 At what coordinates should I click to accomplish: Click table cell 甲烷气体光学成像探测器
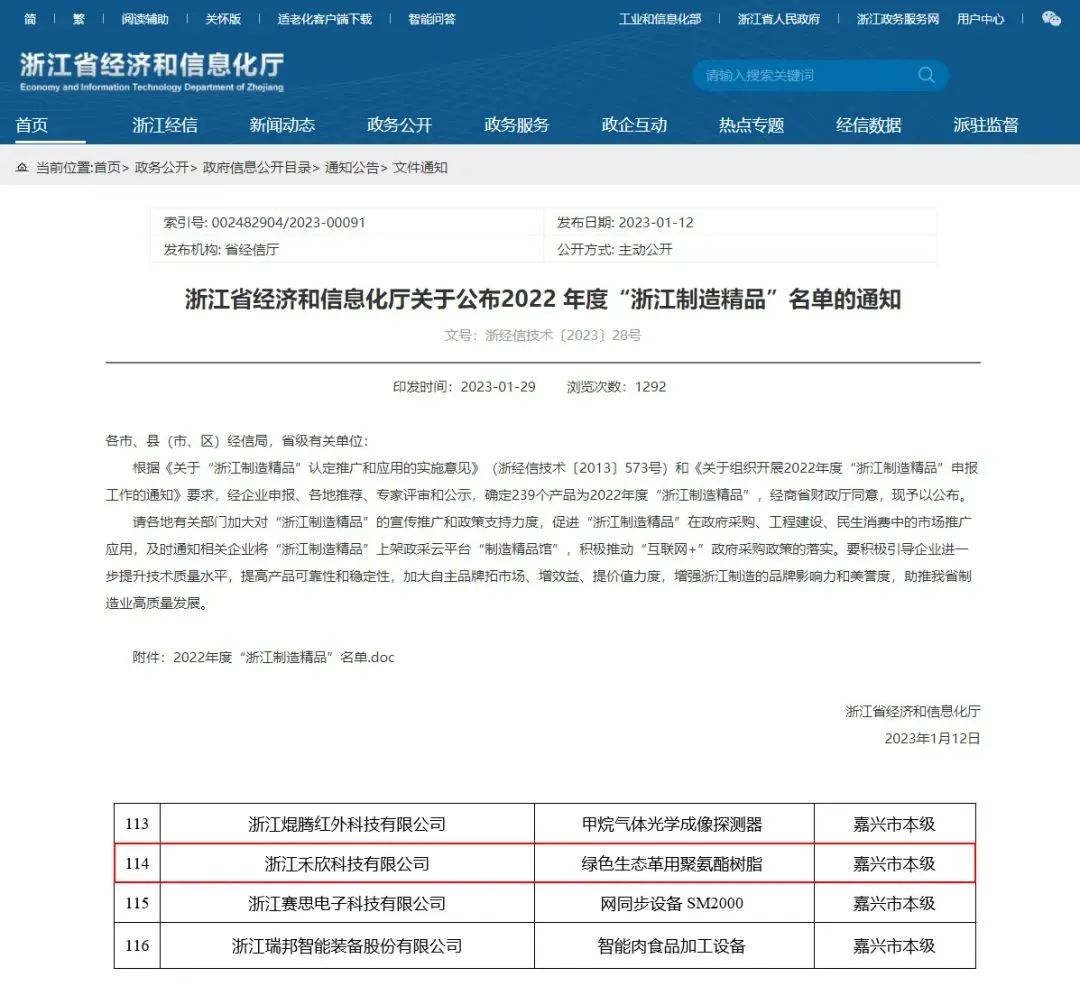(672, 824)
